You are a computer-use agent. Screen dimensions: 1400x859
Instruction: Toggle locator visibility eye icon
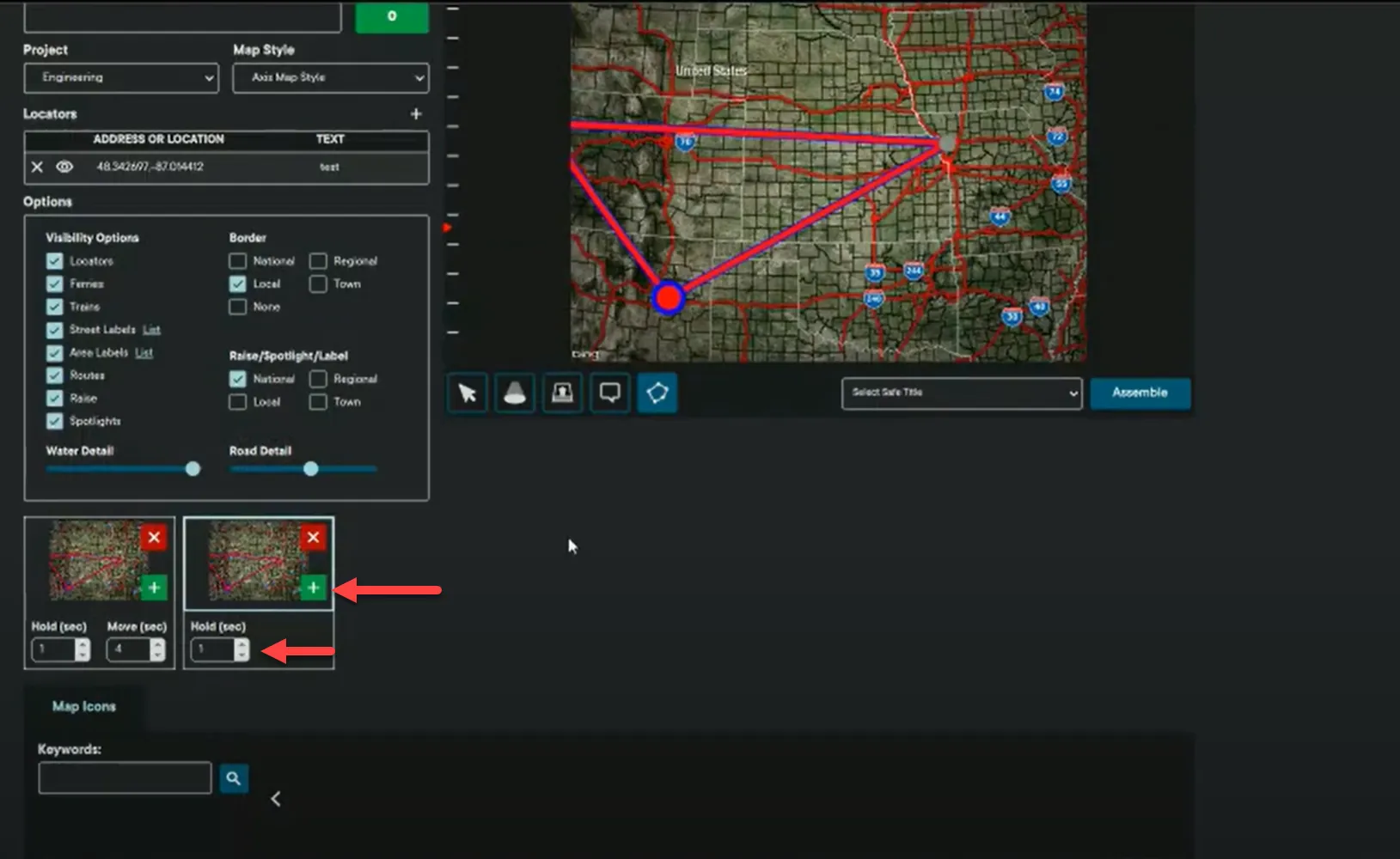coord(64,167)
